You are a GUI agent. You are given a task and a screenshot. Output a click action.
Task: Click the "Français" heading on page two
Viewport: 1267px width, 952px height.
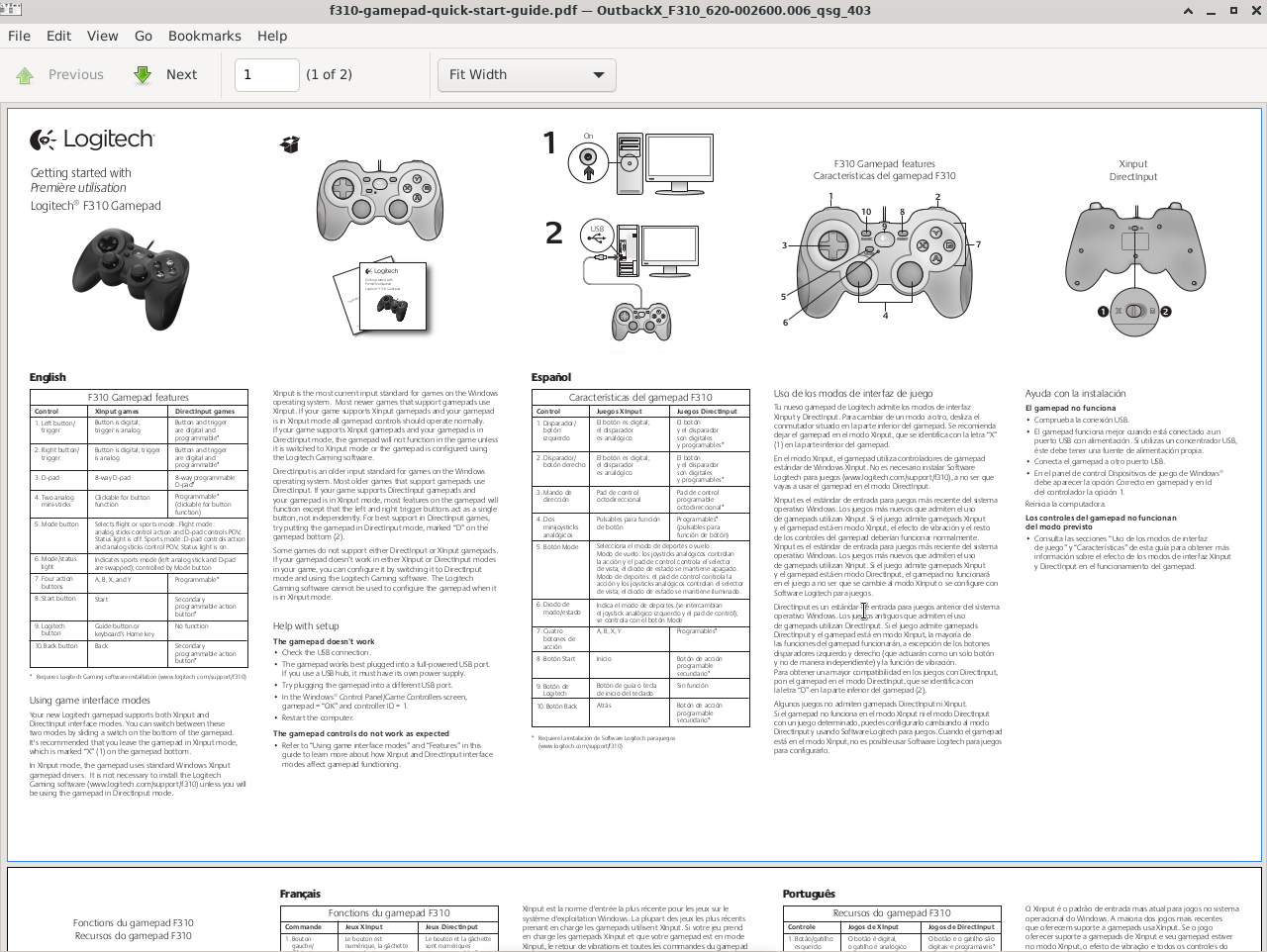point(300,894)
